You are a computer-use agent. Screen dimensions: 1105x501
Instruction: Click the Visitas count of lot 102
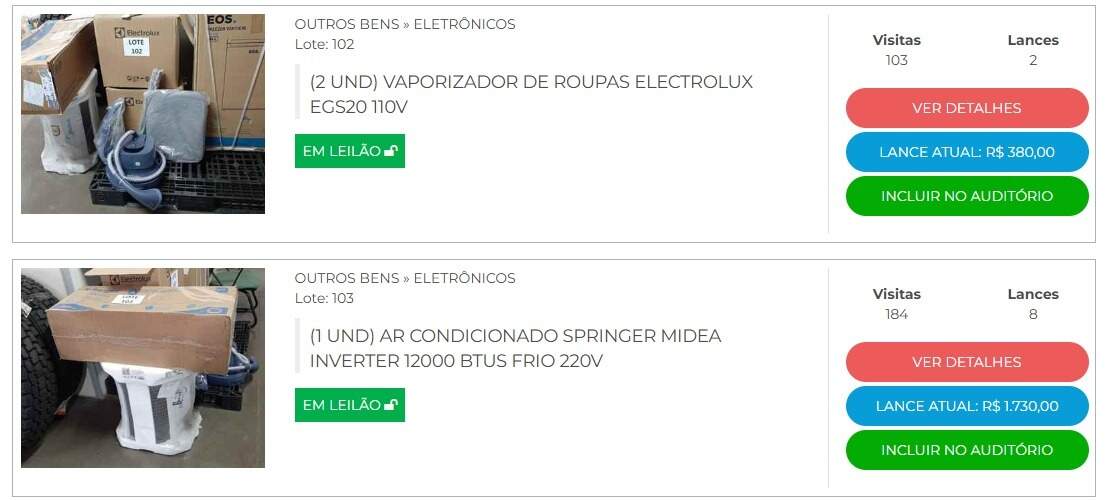(896, 61)
